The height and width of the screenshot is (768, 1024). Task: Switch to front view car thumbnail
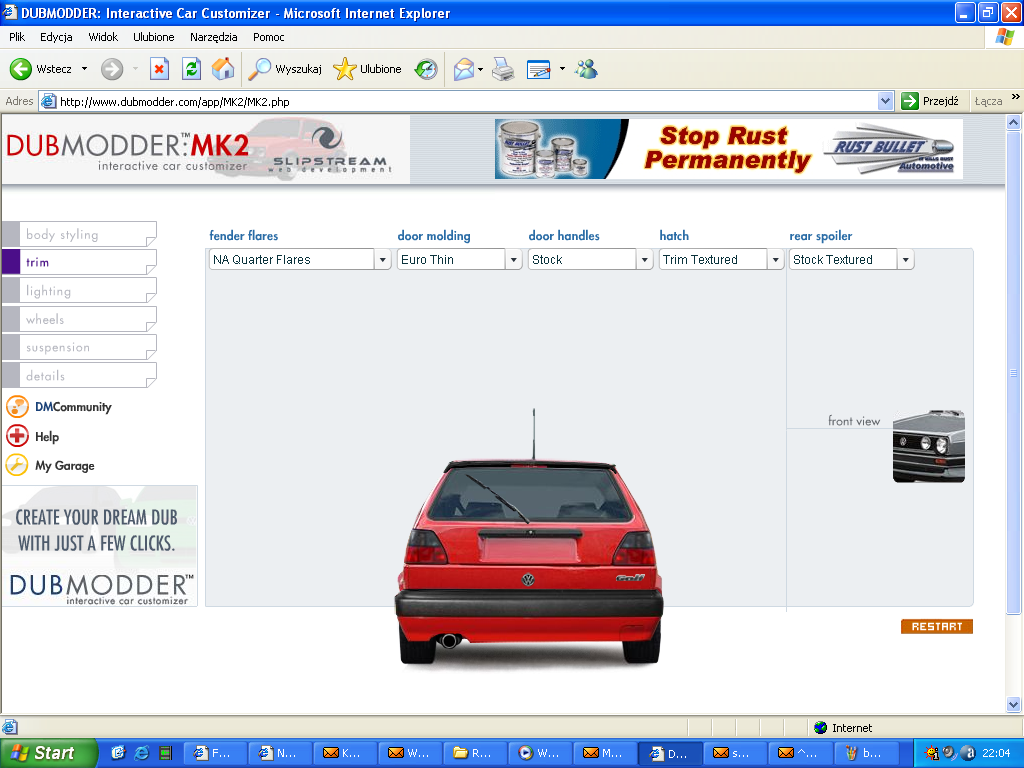(929, 447)
